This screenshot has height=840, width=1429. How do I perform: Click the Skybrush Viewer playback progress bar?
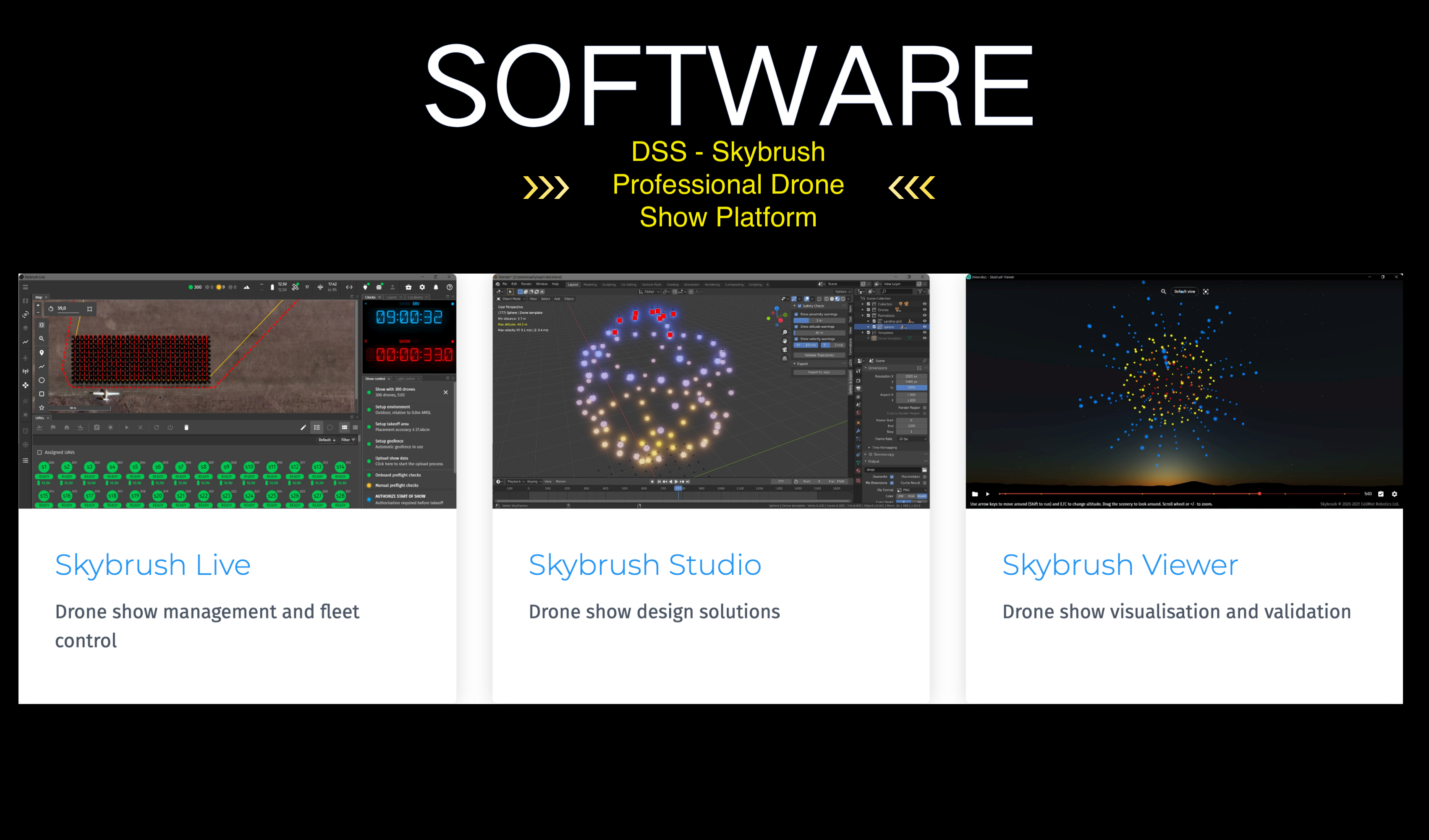click(1180, 494)
